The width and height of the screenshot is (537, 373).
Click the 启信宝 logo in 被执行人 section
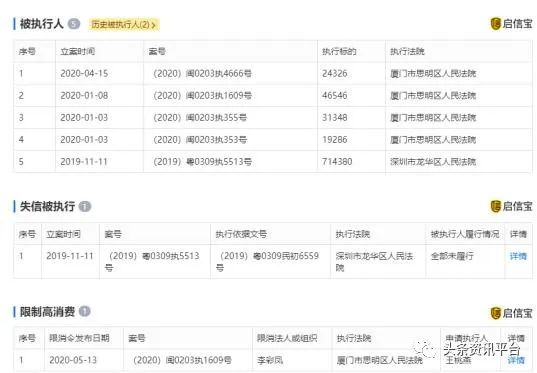(x=512, y=24)
